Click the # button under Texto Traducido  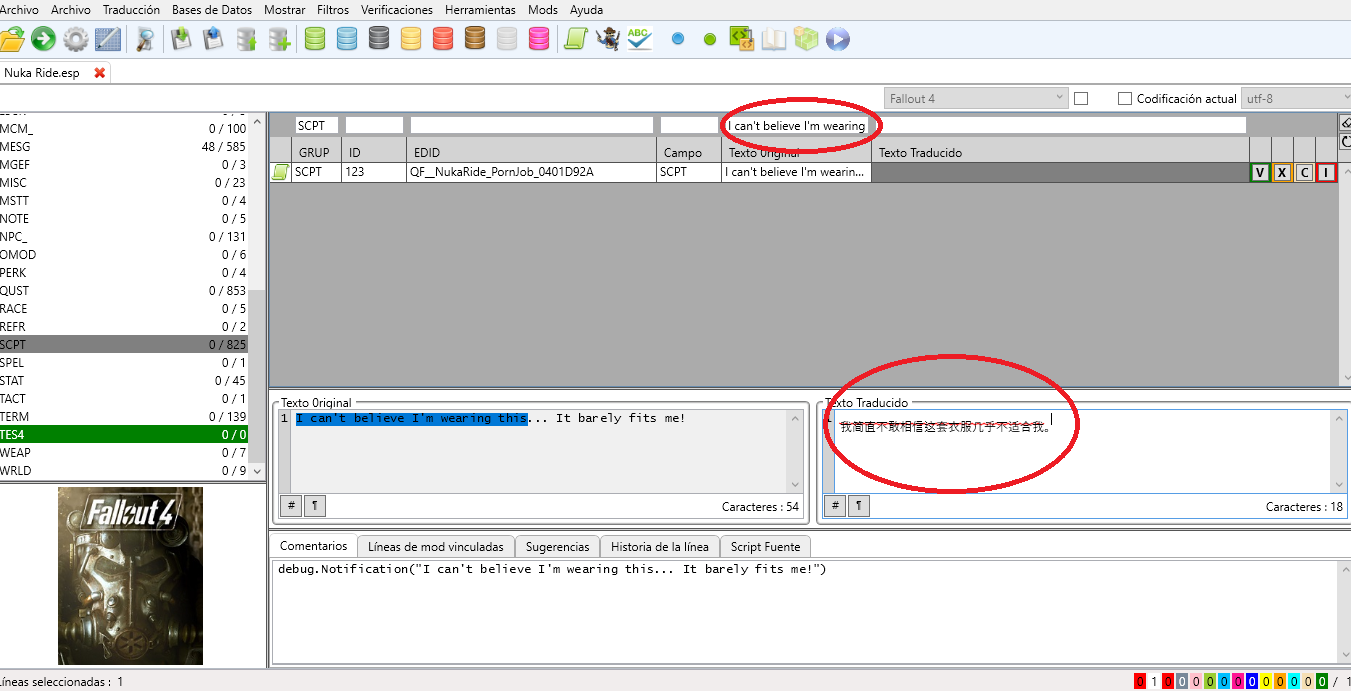[x=834, y=506]
